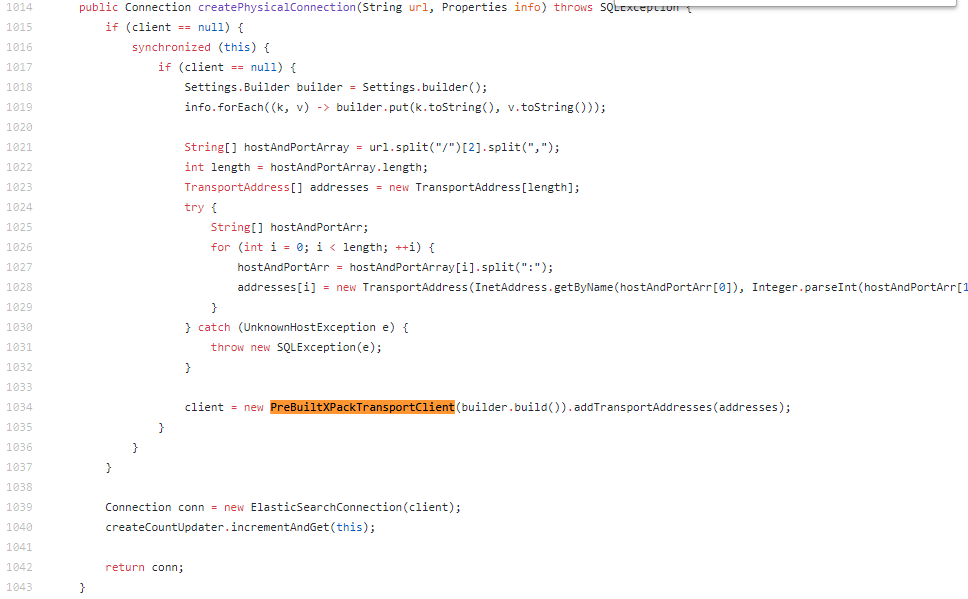Screen dimensions: 968x599
Task: Click createCountUpdater identifier
Action: point(164,527)
